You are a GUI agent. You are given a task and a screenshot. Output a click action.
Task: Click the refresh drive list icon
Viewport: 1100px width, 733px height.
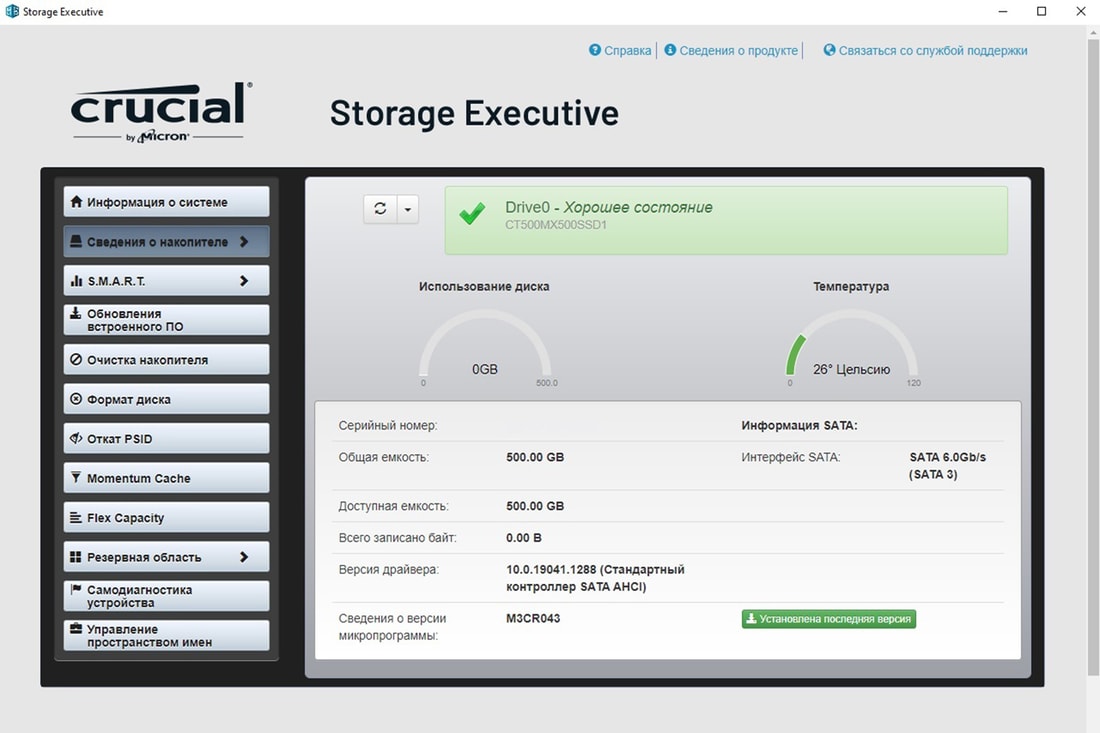click(380, 208)
